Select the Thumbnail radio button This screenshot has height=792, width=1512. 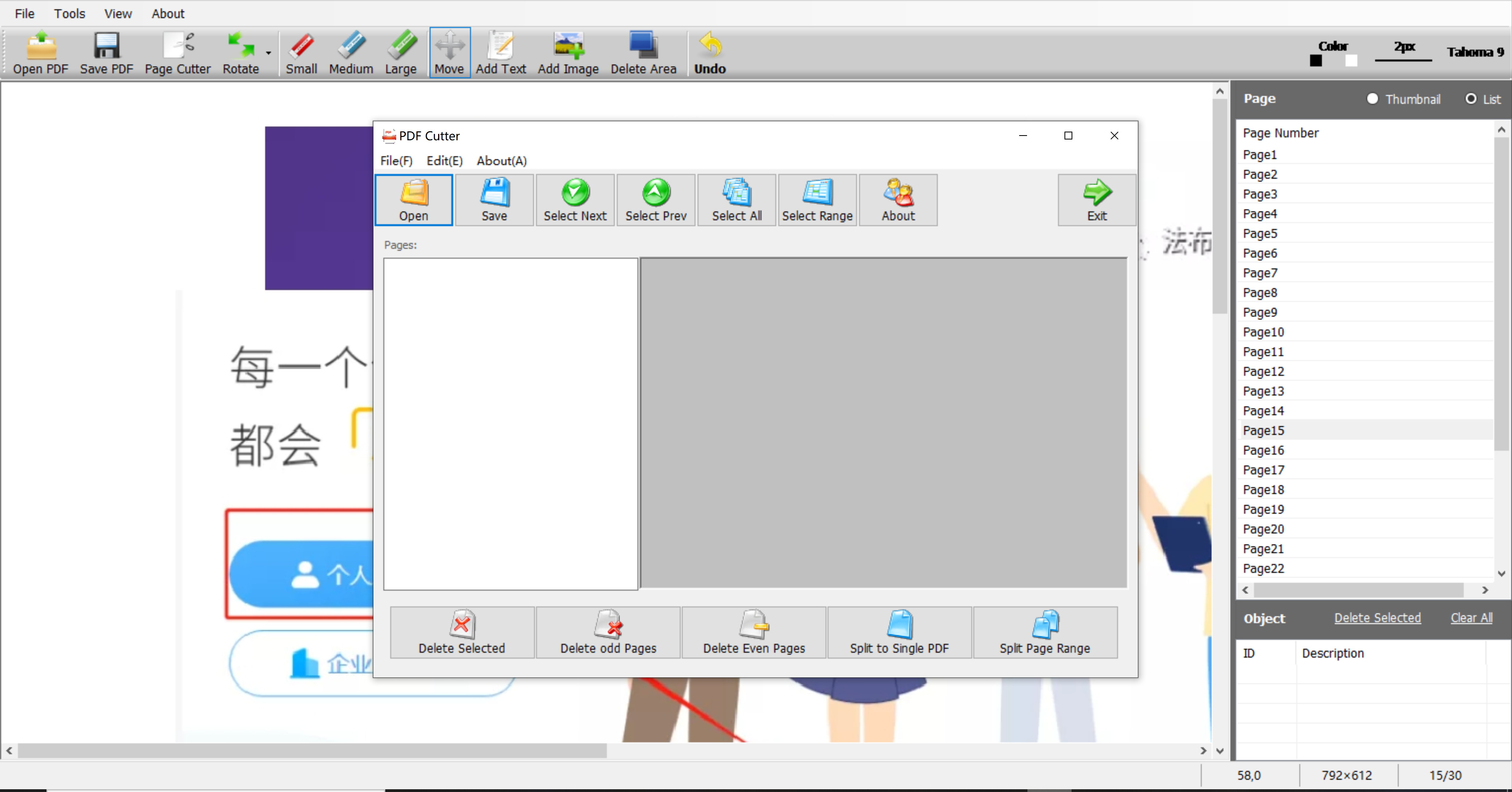point(1372,99)
